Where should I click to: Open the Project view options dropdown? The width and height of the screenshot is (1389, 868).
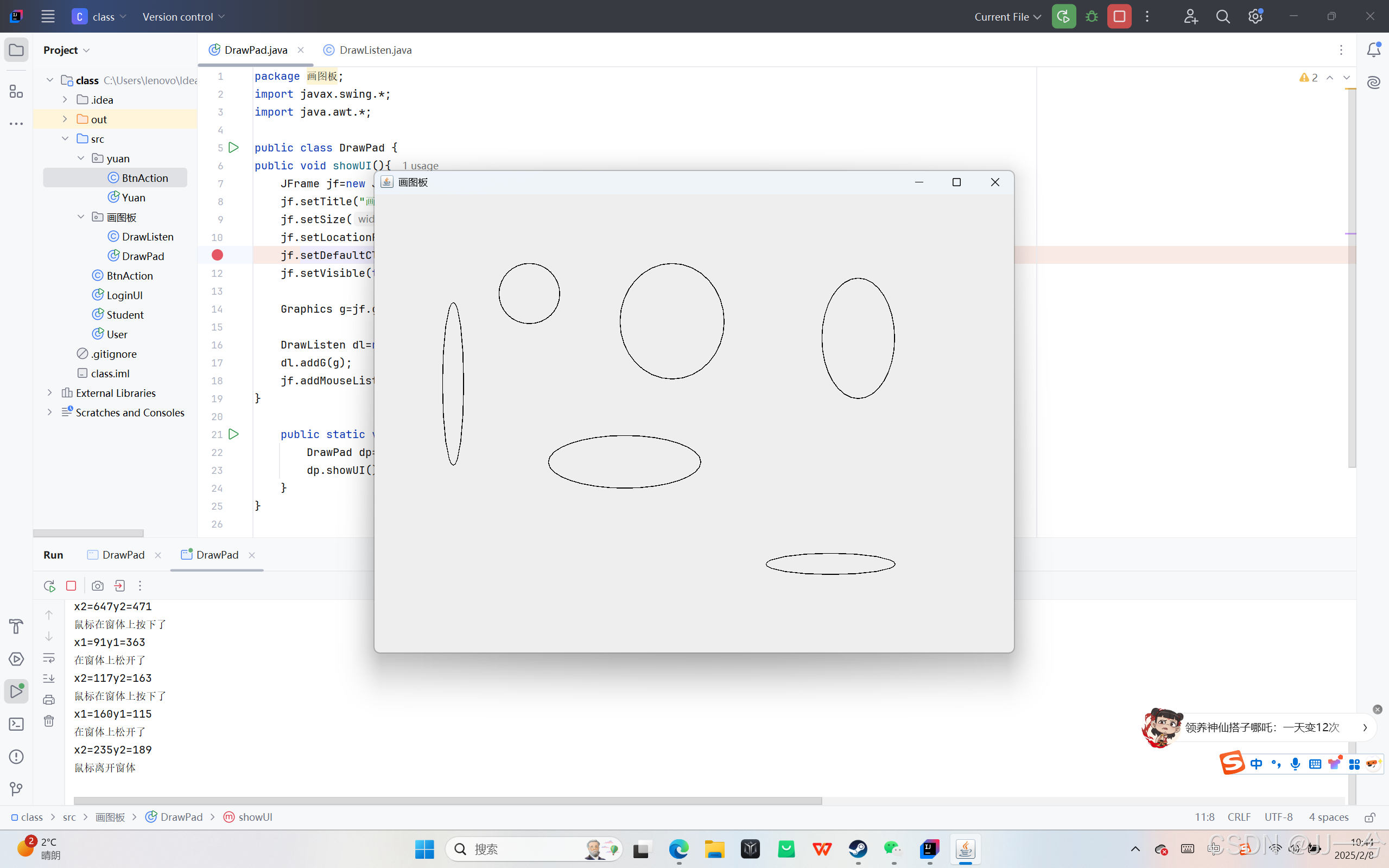pyautogui.click(x=67, y=50)
